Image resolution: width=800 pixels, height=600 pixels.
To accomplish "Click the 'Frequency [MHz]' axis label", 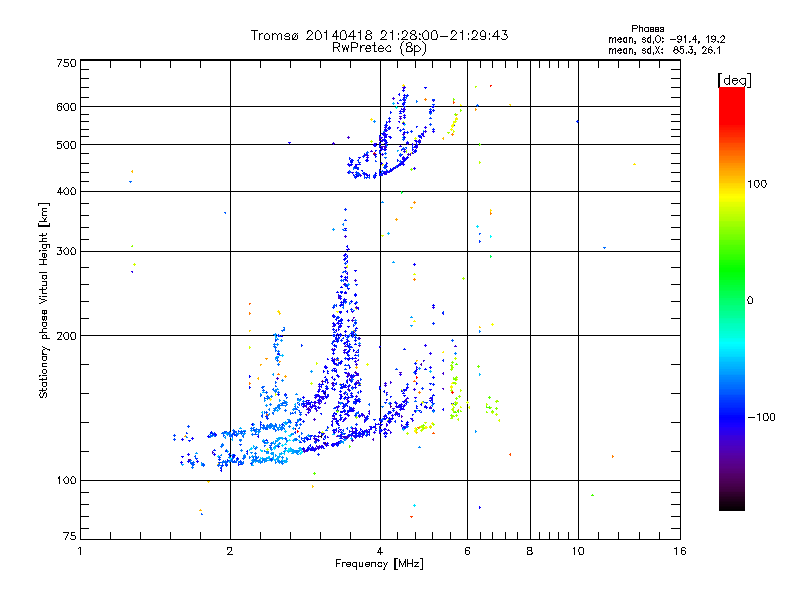I will pyautogui.click(x=379, y=564).
